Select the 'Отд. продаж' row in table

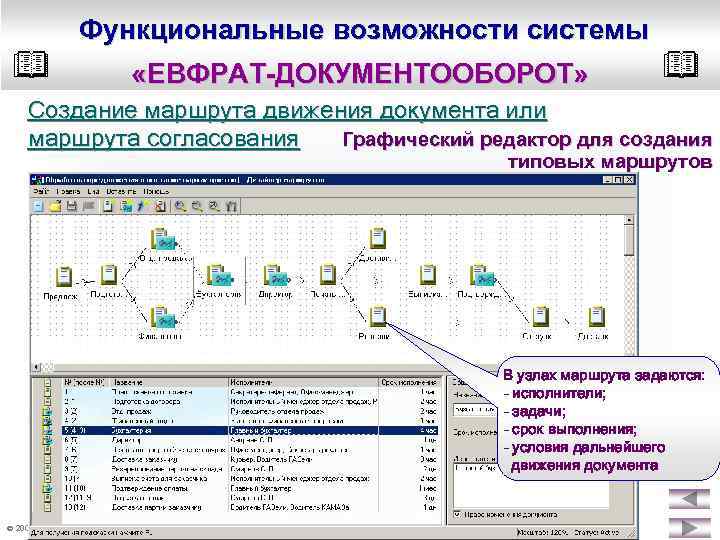coord(250,411)
